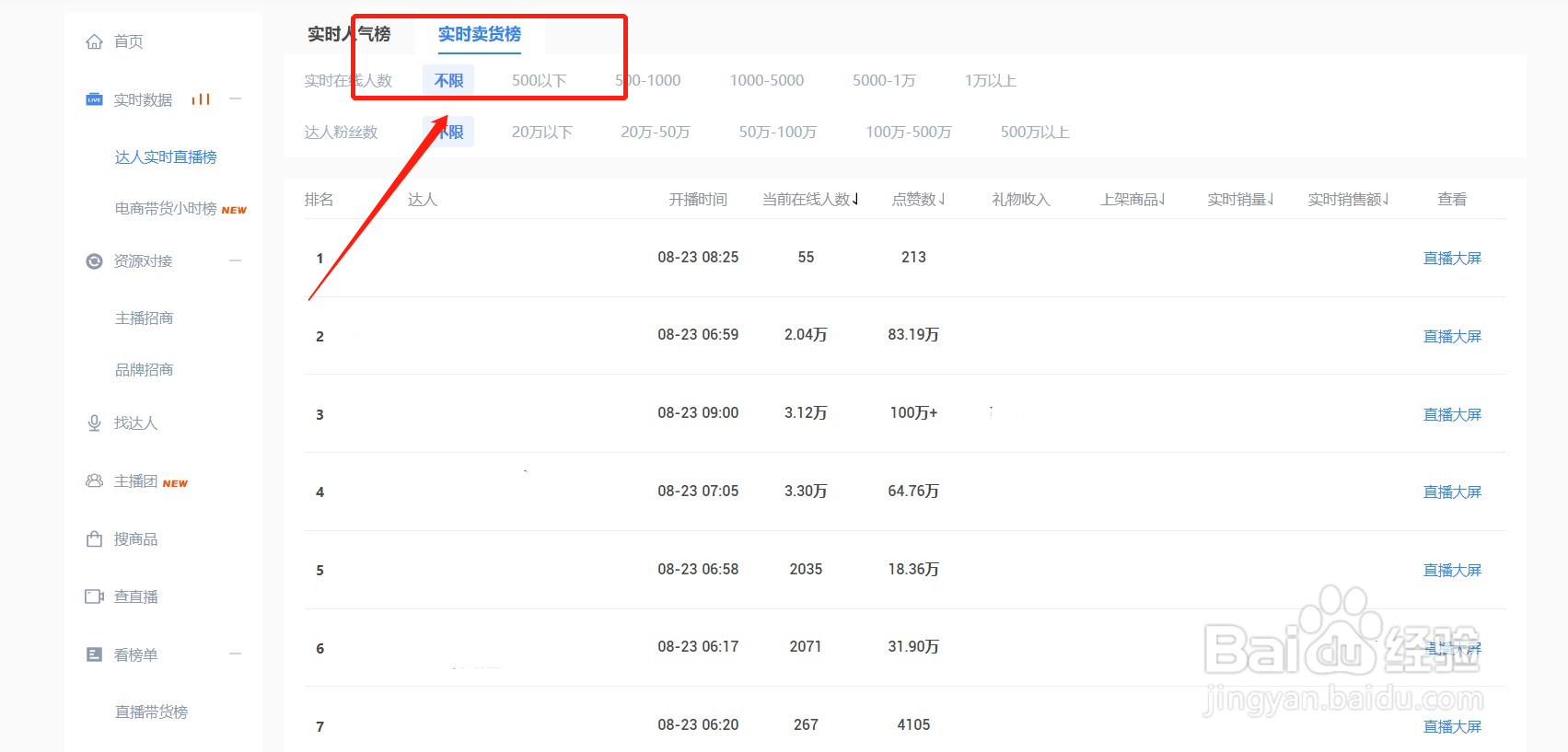Screen dimensions: 1568x752
Task: Filter fans count by 50万-100万
Action: 778,133
